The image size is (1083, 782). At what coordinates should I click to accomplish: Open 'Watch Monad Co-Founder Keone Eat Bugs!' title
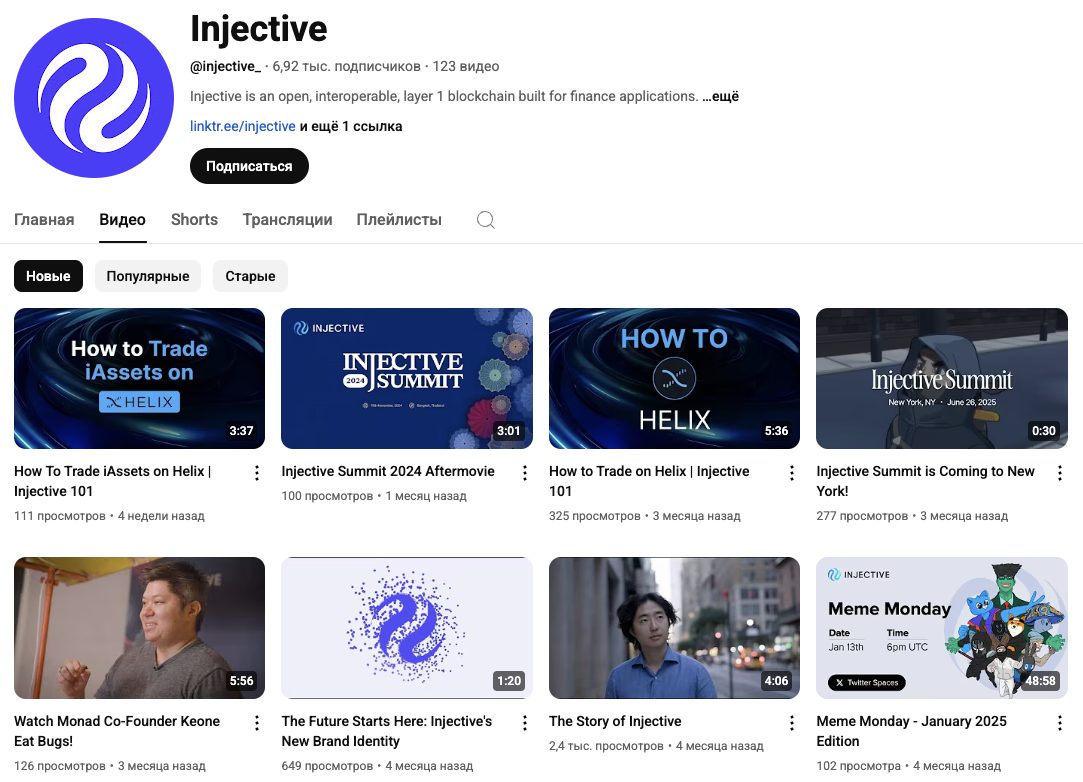click(117, 731)
